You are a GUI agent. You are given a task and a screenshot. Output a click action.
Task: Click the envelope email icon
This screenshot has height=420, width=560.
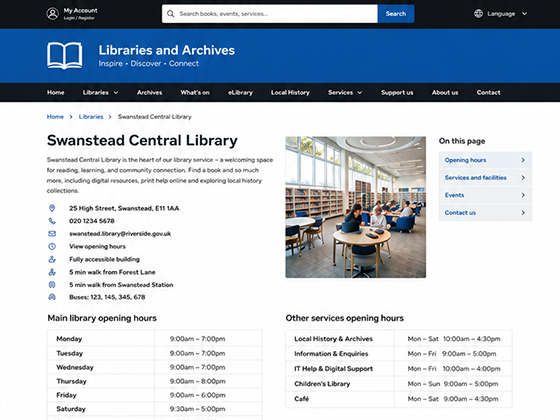coord(52,234)
